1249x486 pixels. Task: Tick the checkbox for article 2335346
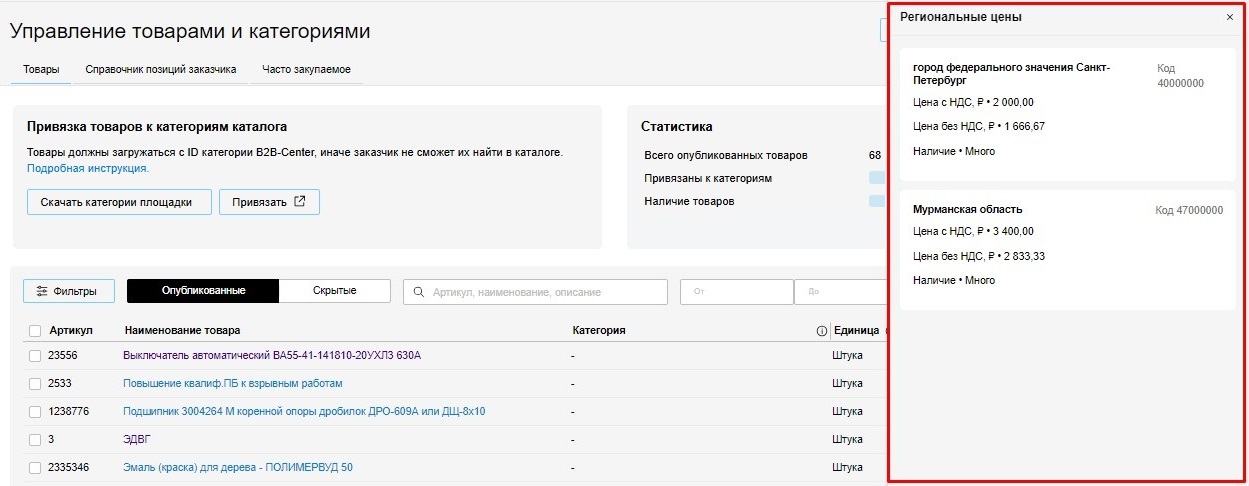click(x=35, y=467)
